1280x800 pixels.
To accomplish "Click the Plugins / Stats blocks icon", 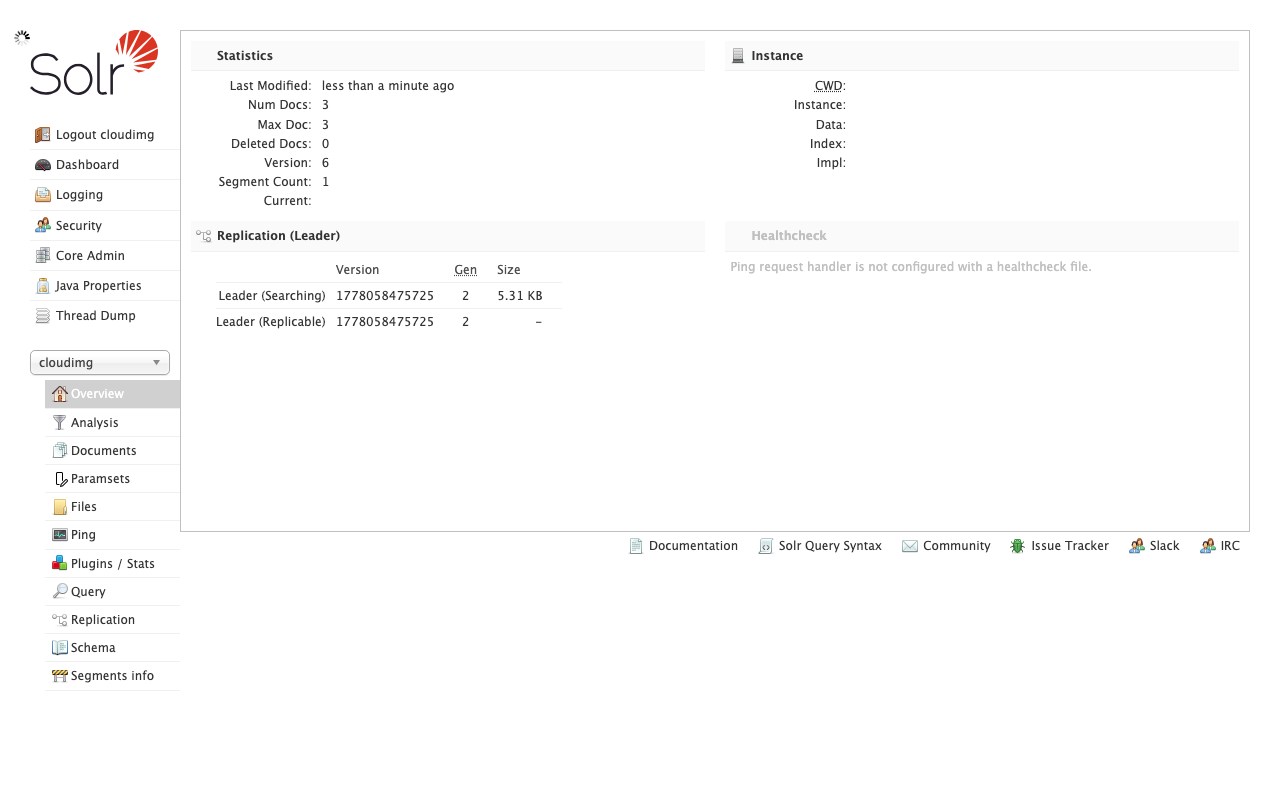I will (x=60, y=564).
